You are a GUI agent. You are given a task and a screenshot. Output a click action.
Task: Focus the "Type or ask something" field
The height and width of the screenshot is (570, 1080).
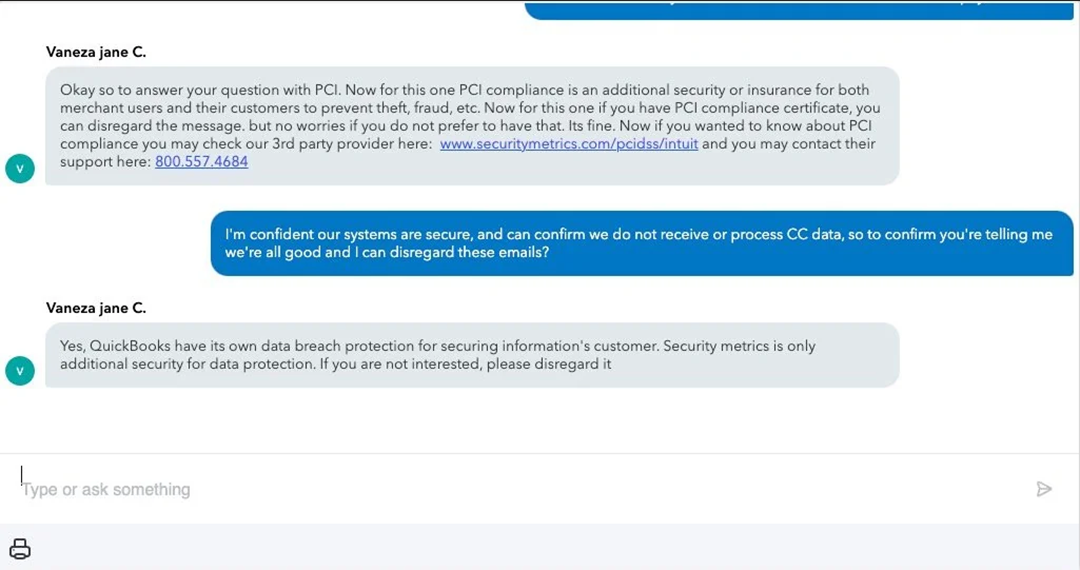pyautogui.click(x=500, y=489)
